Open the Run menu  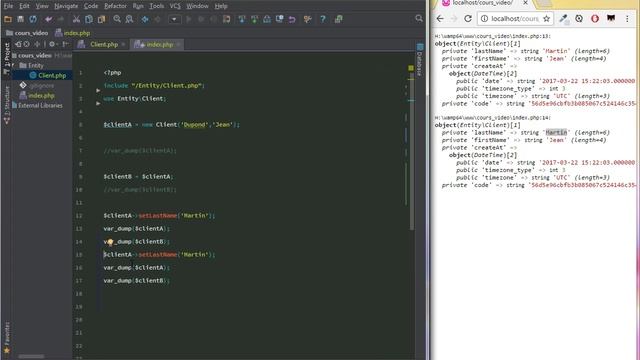coord(138,6)
